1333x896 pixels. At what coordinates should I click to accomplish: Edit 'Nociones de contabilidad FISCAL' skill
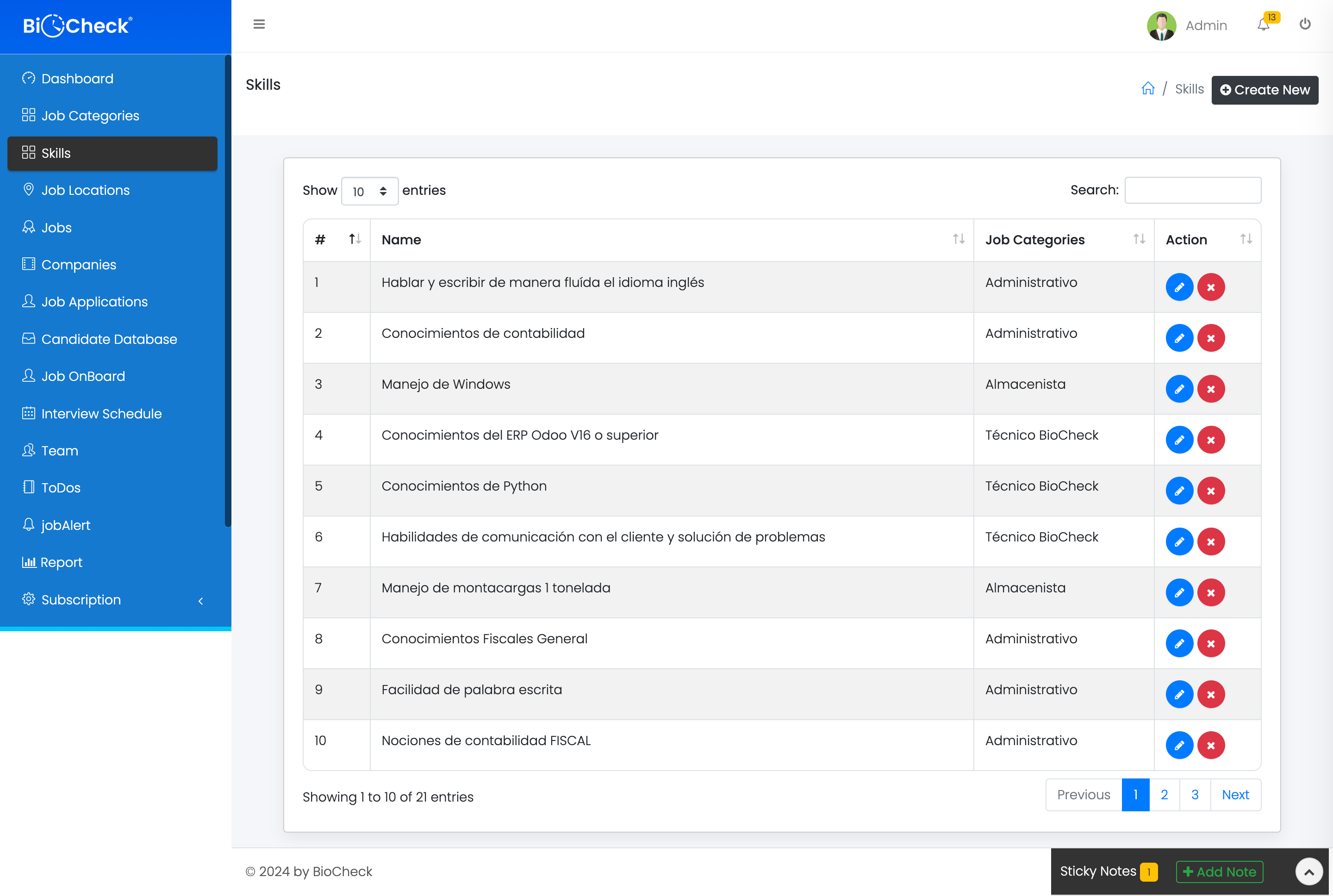click(x=1179, y=745)
